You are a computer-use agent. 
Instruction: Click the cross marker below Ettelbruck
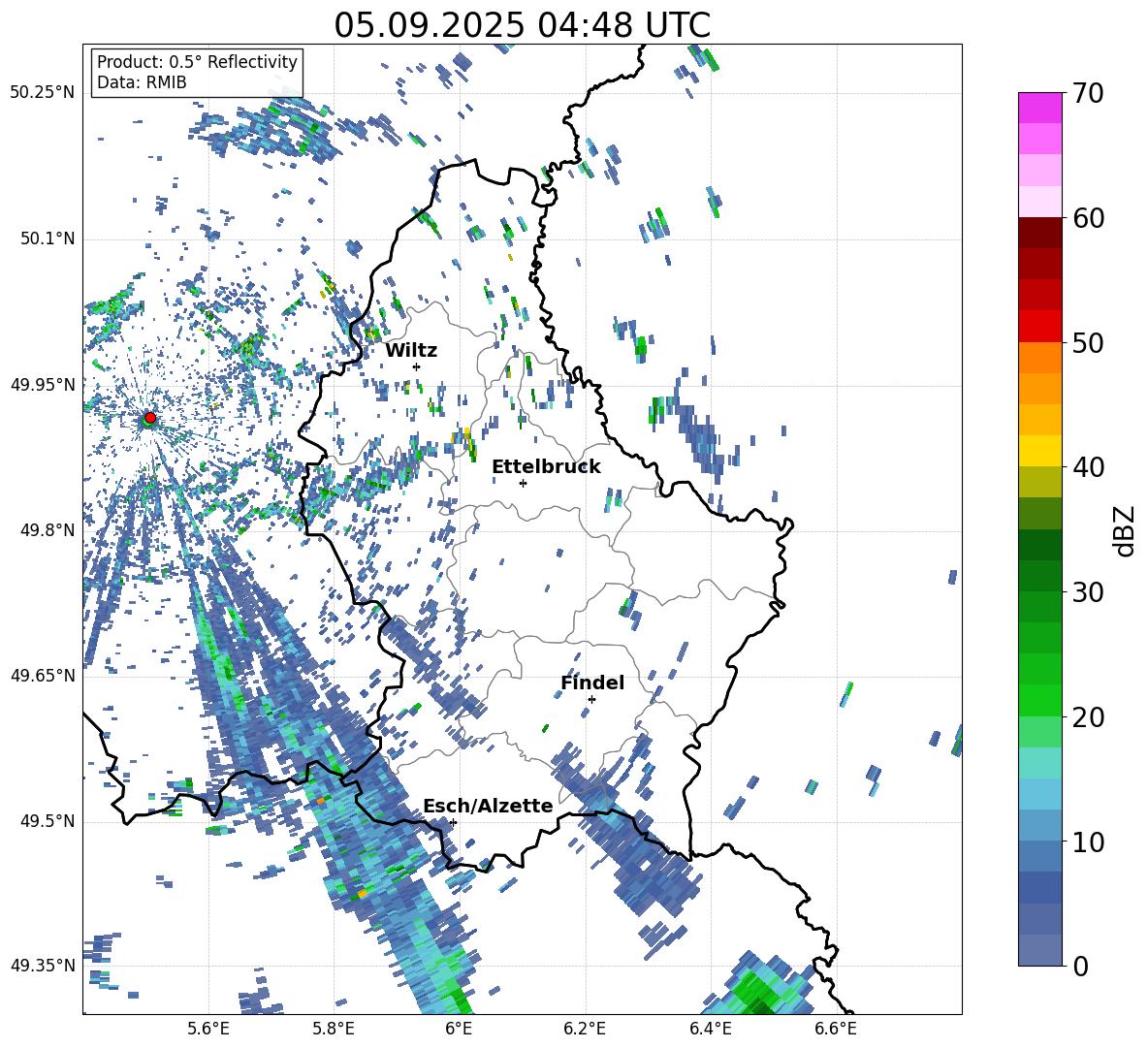point(523,483)
